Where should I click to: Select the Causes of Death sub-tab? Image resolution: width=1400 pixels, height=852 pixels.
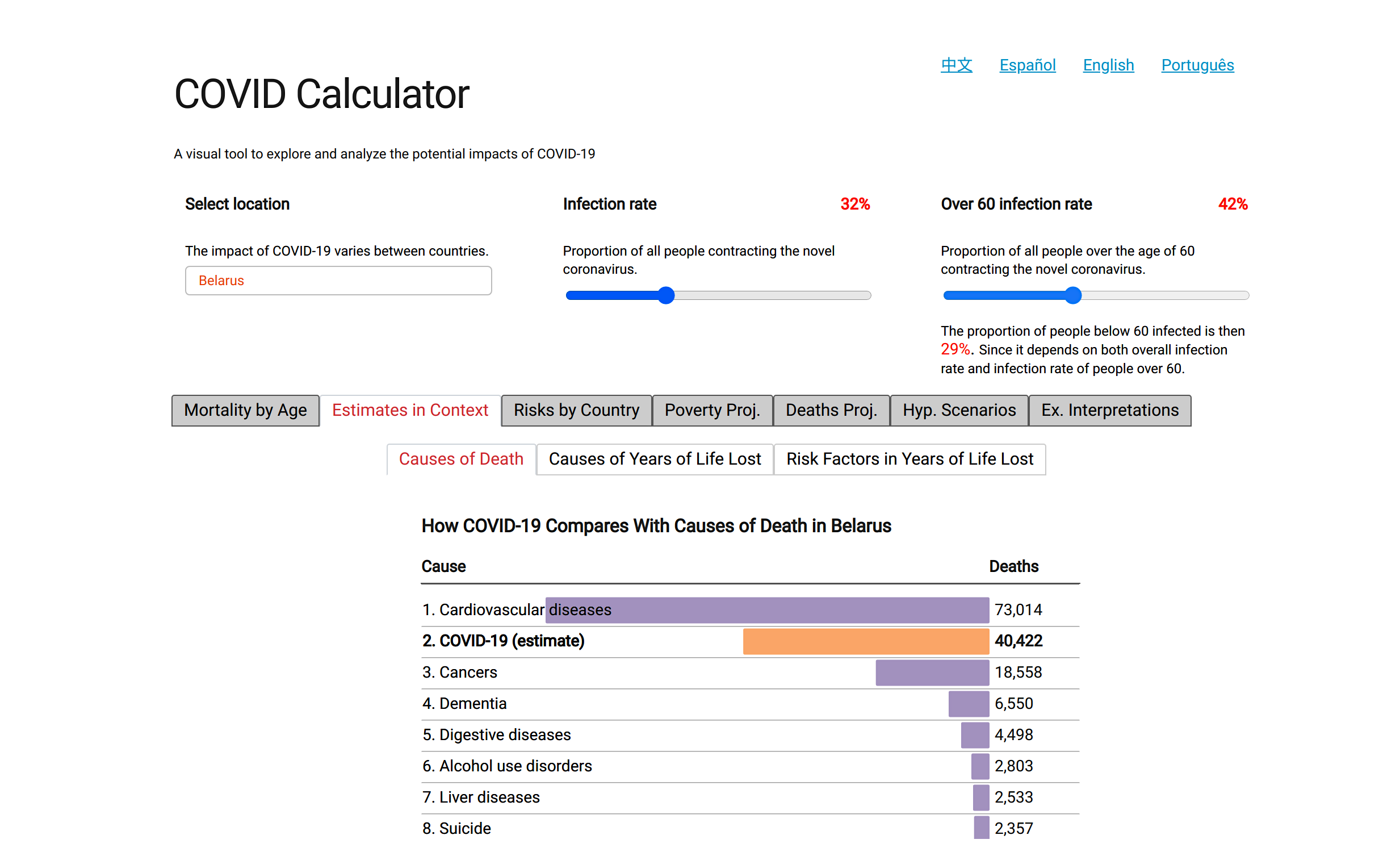click(461, 459)
